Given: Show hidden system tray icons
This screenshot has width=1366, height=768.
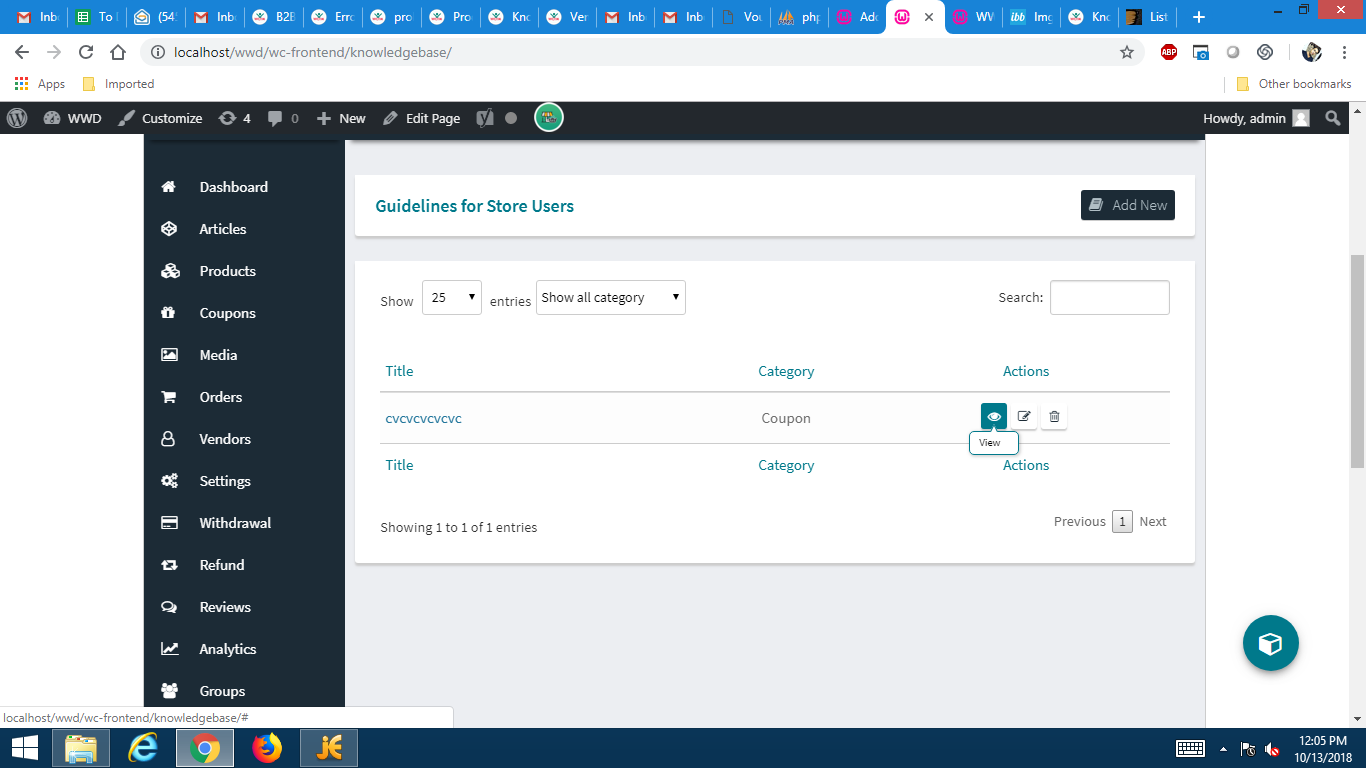Looking at the screenshot, I should coord(1223,749).
